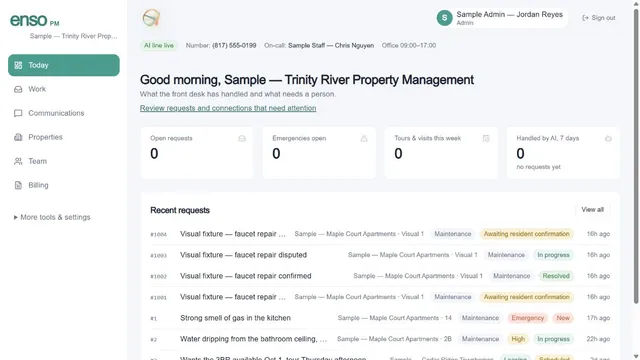This screenshot has height=360, width=640.
Task: Click the High priority badge
Action: 518,339
